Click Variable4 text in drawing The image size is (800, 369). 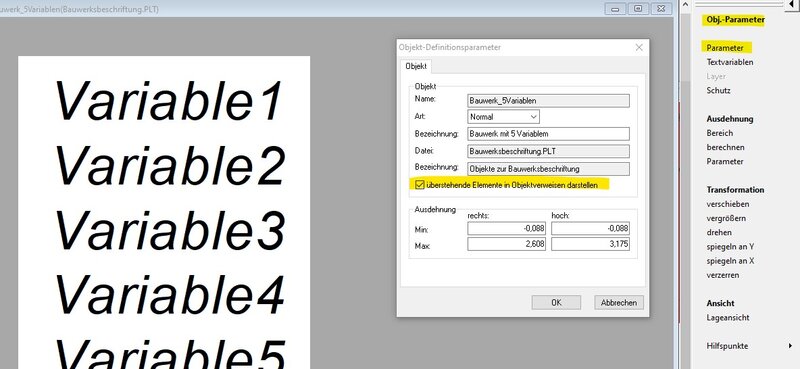tap(169, 294)
